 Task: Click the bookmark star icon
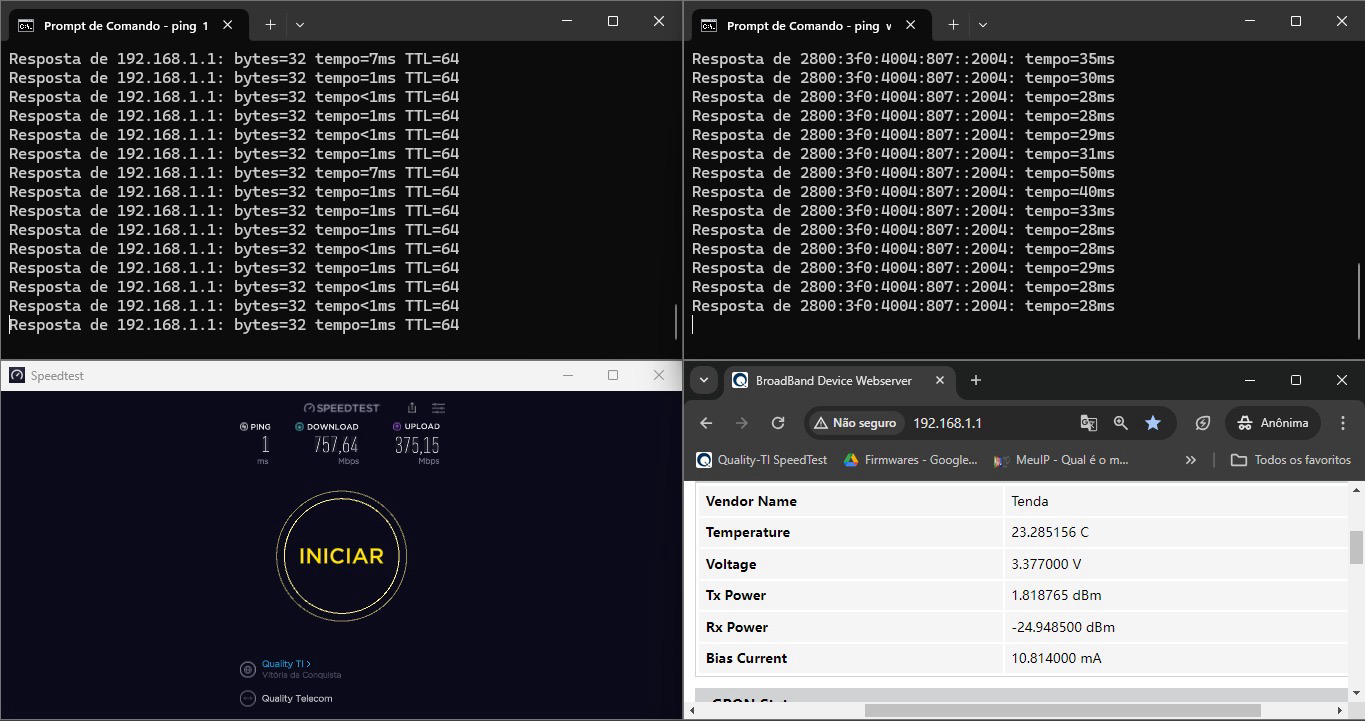1153,423
